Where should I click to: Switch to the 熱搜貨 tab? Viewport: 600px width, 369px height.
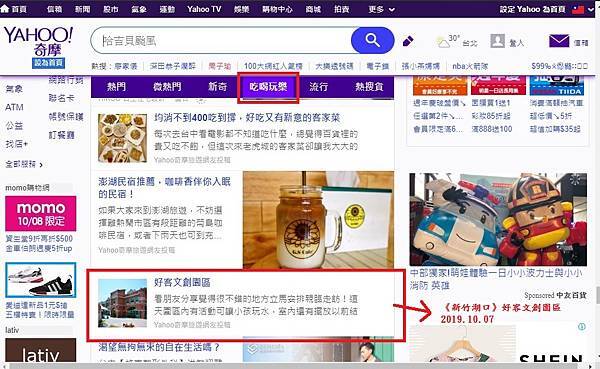point(369,87)
